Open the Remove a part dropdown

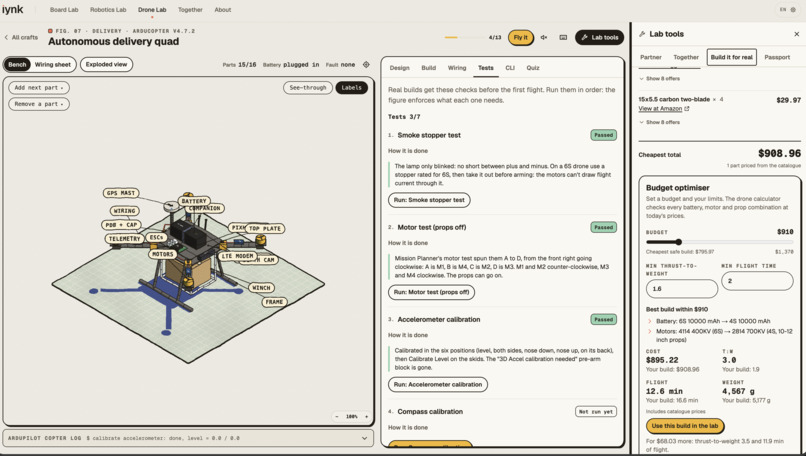[39, 104]
